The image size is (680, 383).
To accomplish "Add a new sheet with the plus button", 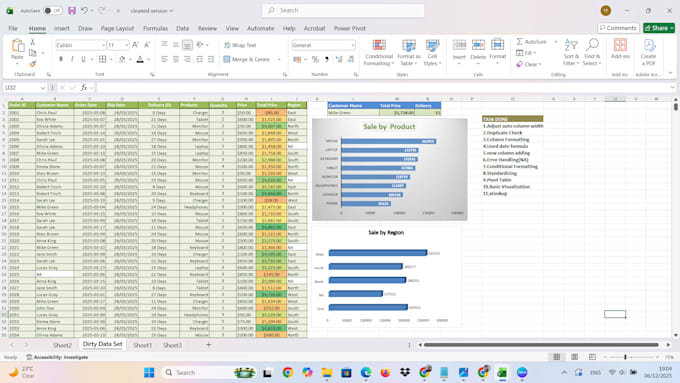I will point(209,345).
